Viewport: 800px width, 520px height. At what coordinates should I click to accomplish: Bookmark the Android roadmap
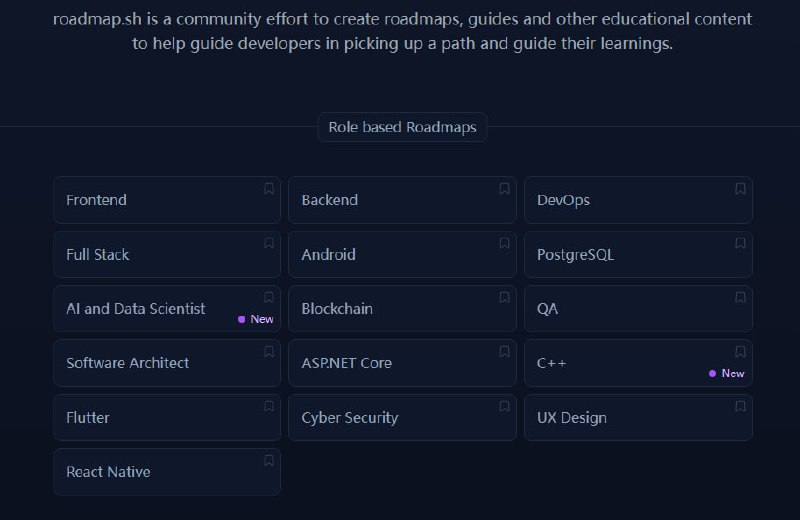pyautogui.click(x=504, y=243)
